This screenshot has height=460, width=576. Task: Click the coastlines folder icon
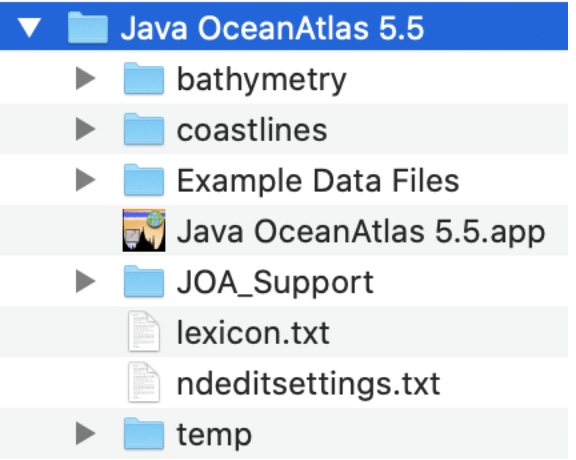tap(144, 129)
